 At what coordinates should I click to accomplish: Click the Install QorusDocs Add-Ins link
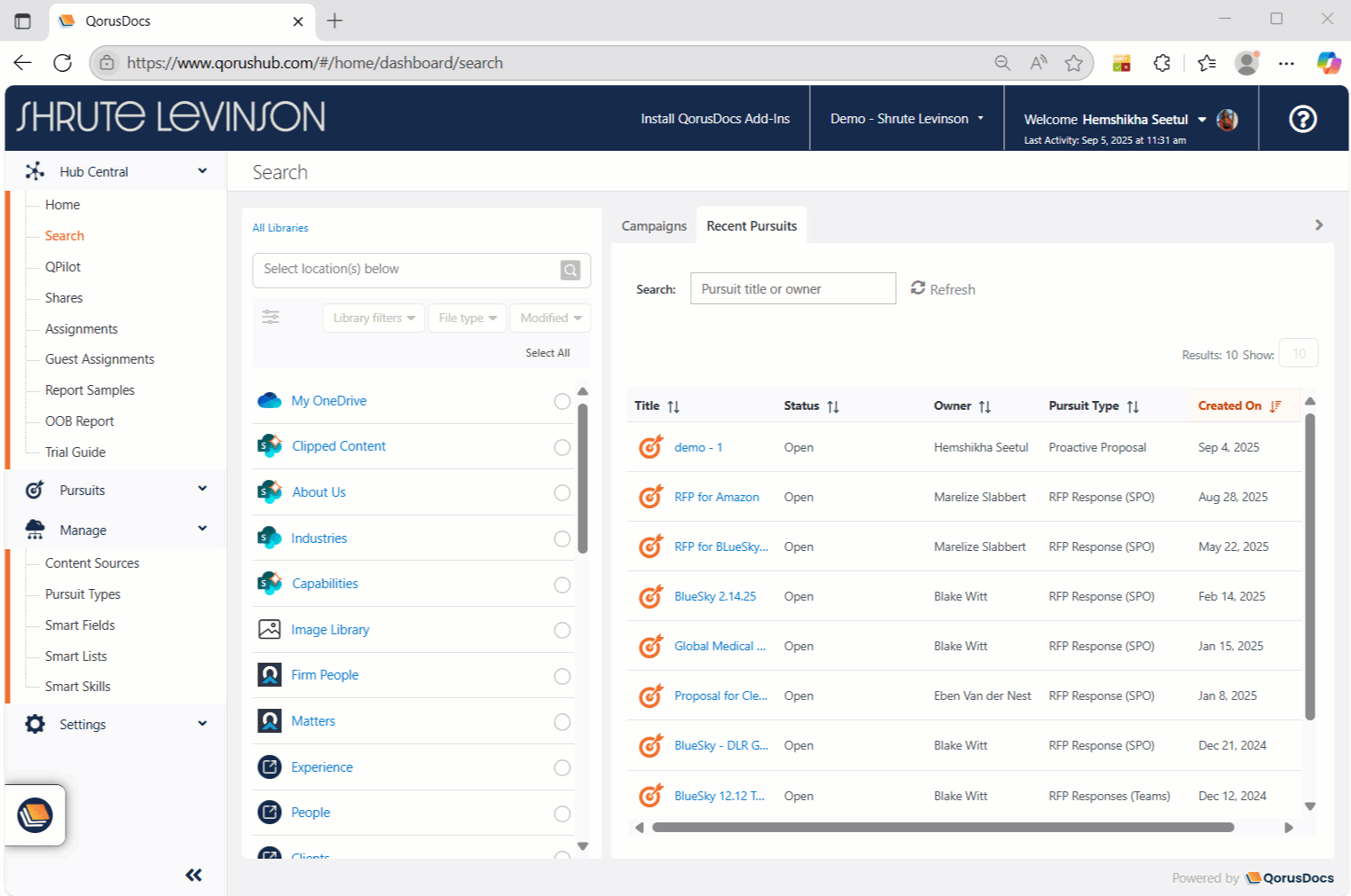pyautogui.click(x=715, y=119)
